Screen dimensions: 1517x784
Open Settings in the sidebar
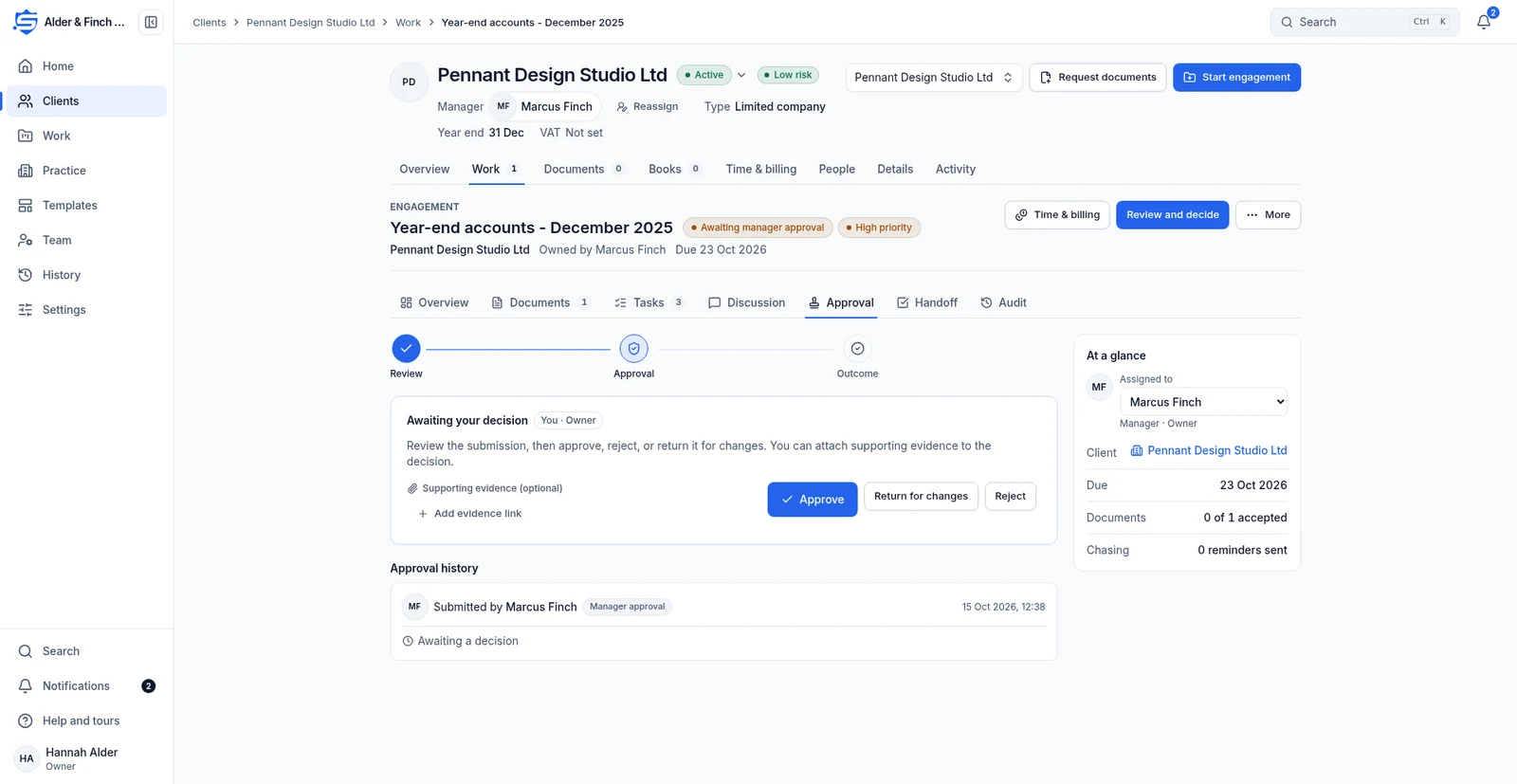coord(86,310)
